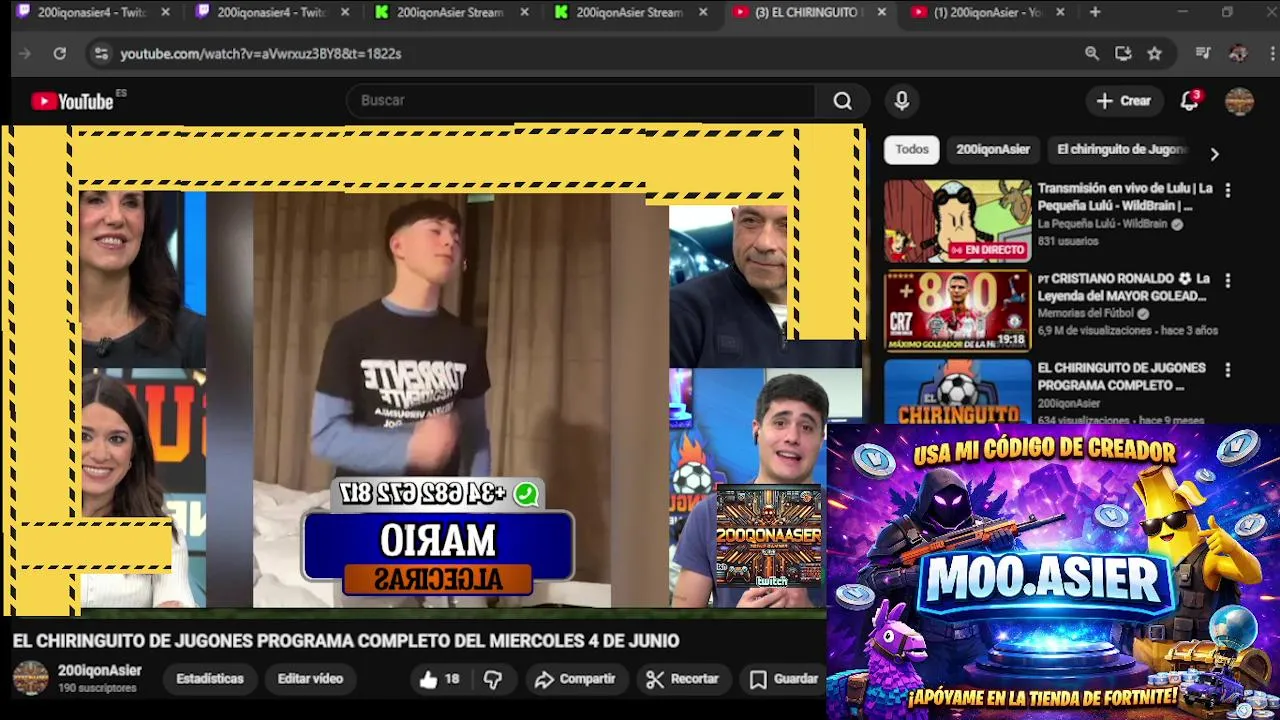Open EL CHIRINGUITO DE JUGONES PROGRAMA COMPLETO suggestion
The width and height of the screenshot is (1280, 720).
click(x=1121, y=376)
